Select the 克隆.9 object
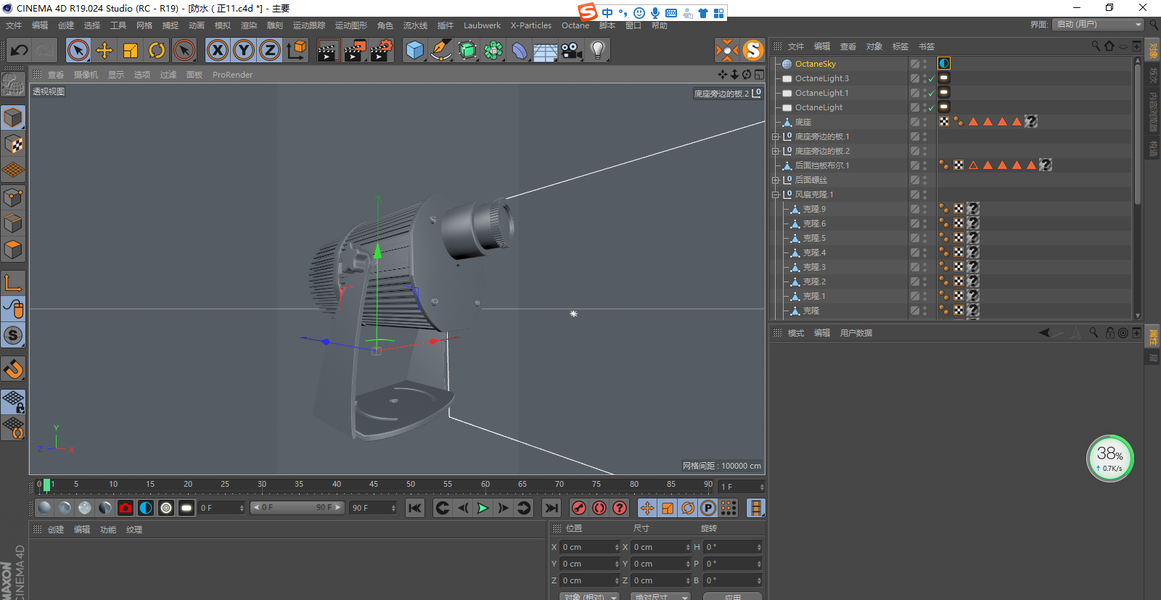Image resolution: width=1161 pixels, height=600 pixels. (x=814, y=209)
